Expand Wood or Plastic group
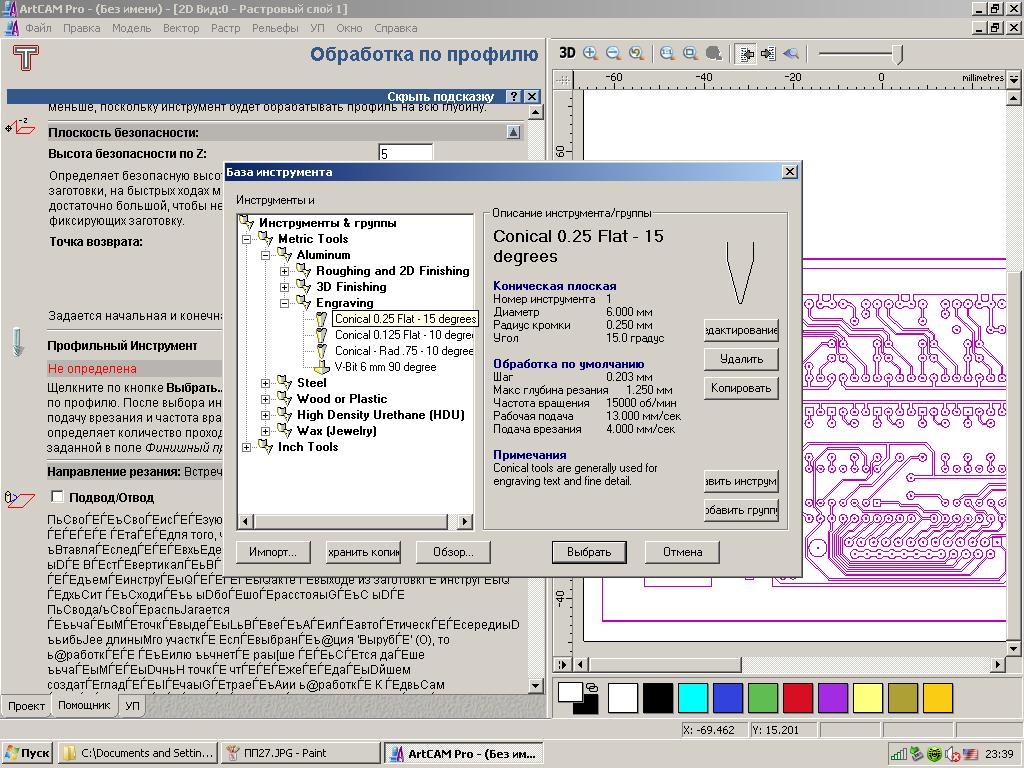This screenshot has width=1024, height=768. tap(265, 399)
